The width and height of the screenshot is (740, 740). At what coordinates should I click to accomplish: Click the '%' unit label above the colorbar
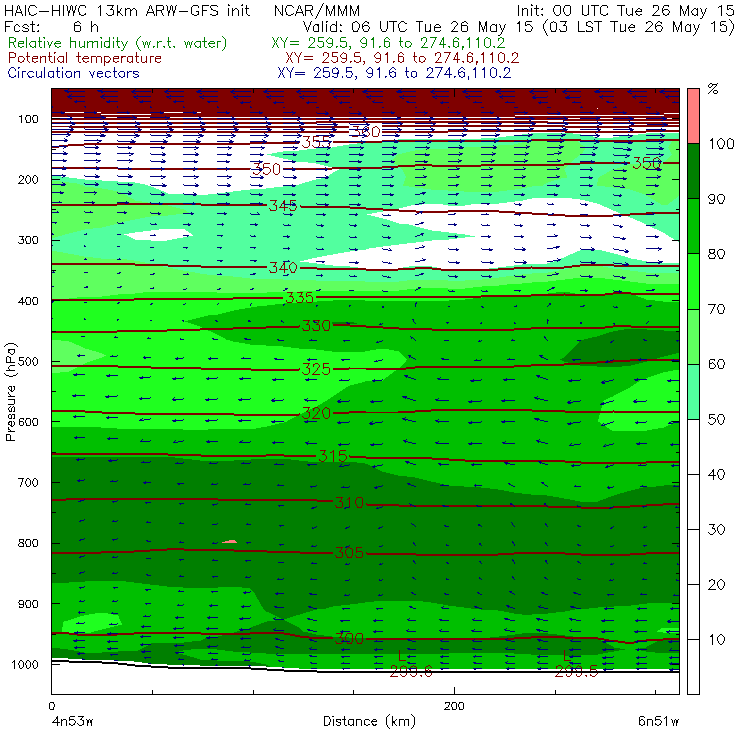pyautogui.click(x=713, y=89)
